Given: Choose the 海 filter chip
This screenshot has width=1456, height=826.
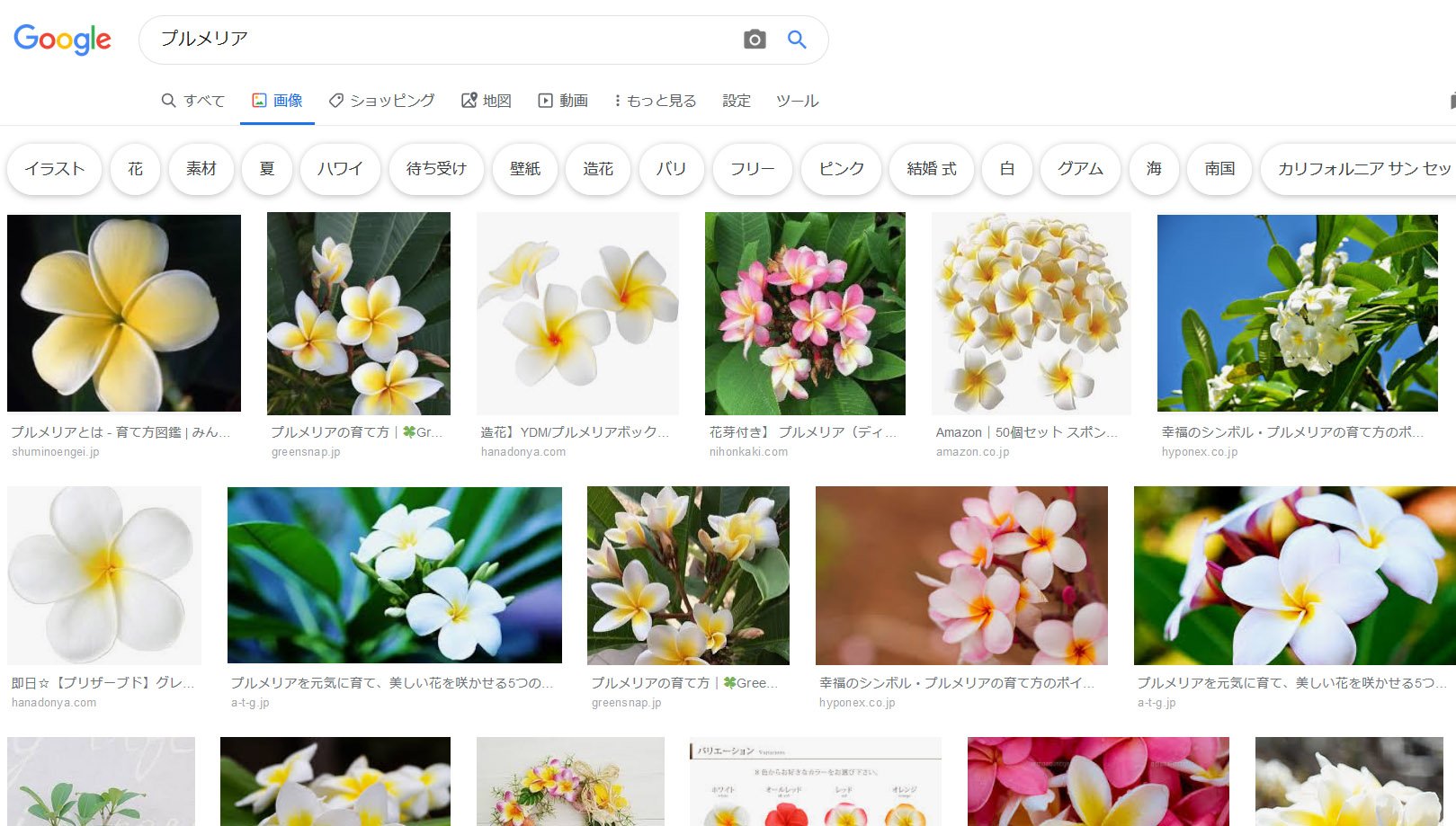Looking at the screenshot, I should point(1154,169).
